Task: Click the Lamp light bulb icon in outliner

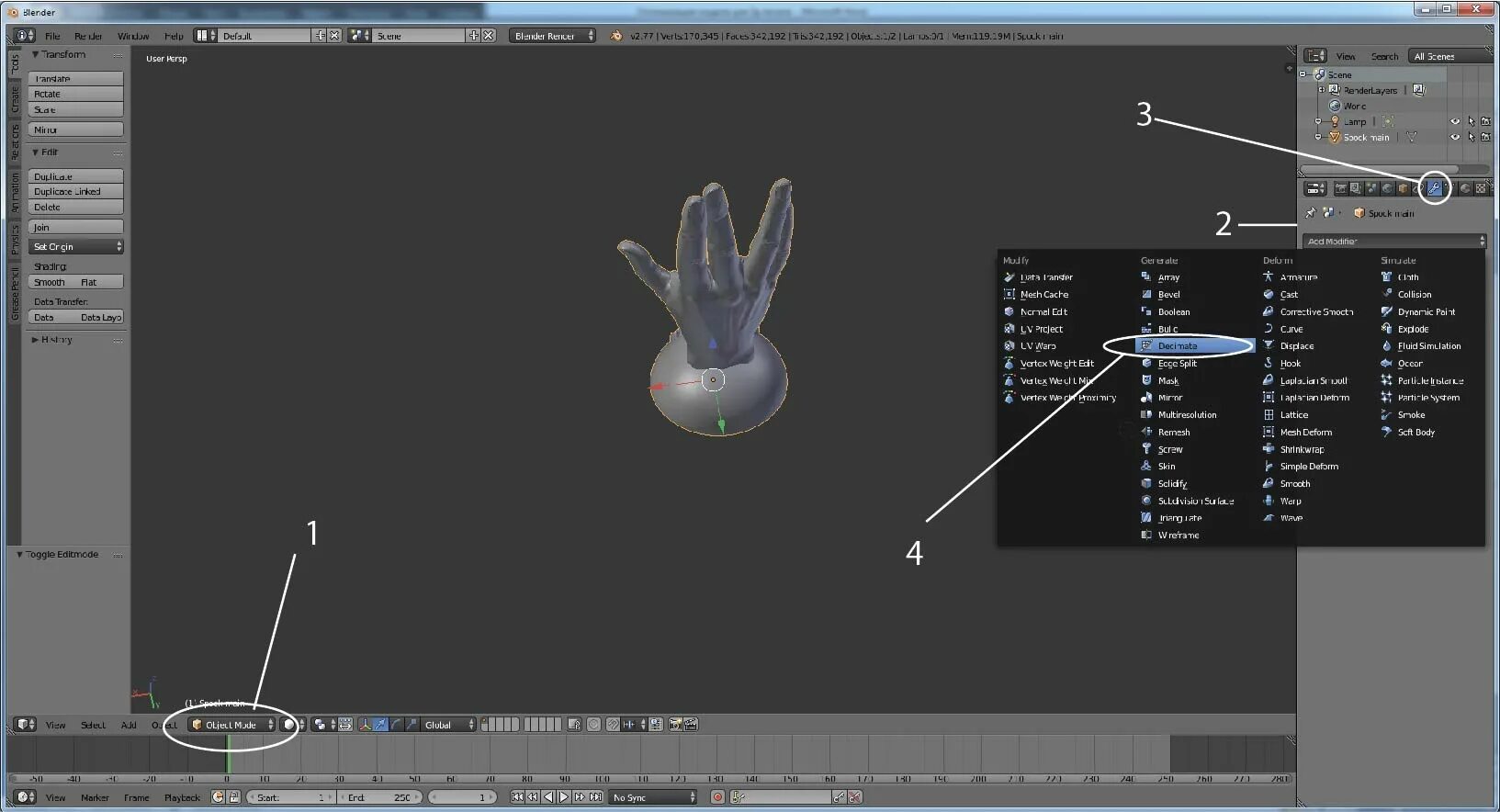Action: click(x=1335, y=121)
